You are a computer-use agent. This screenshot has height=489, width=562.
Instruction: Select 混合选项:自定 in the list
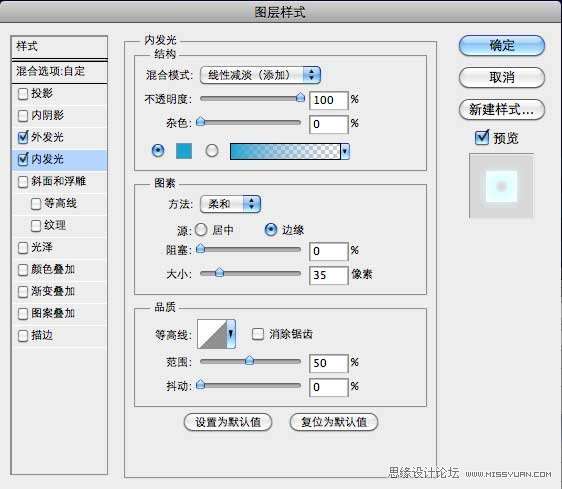pyautogui.click(x=59, y=72)
